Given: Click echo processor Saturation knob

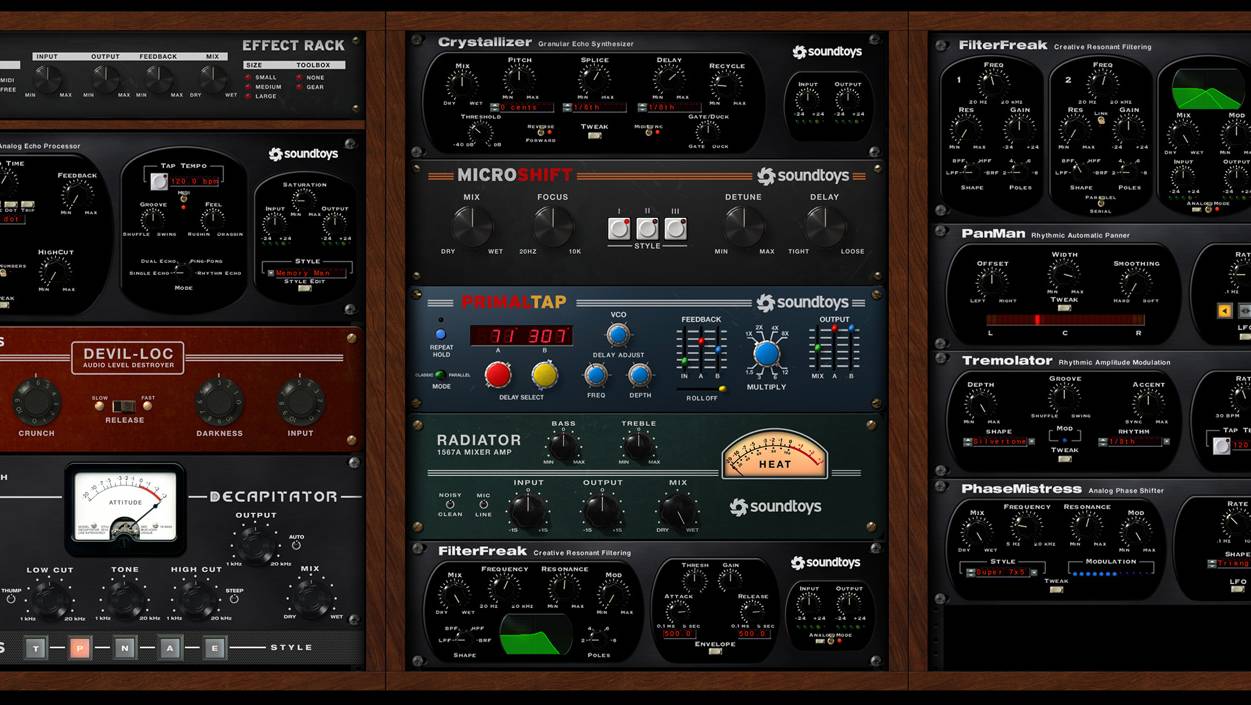Looking at the screenshot, I should 304,200.
